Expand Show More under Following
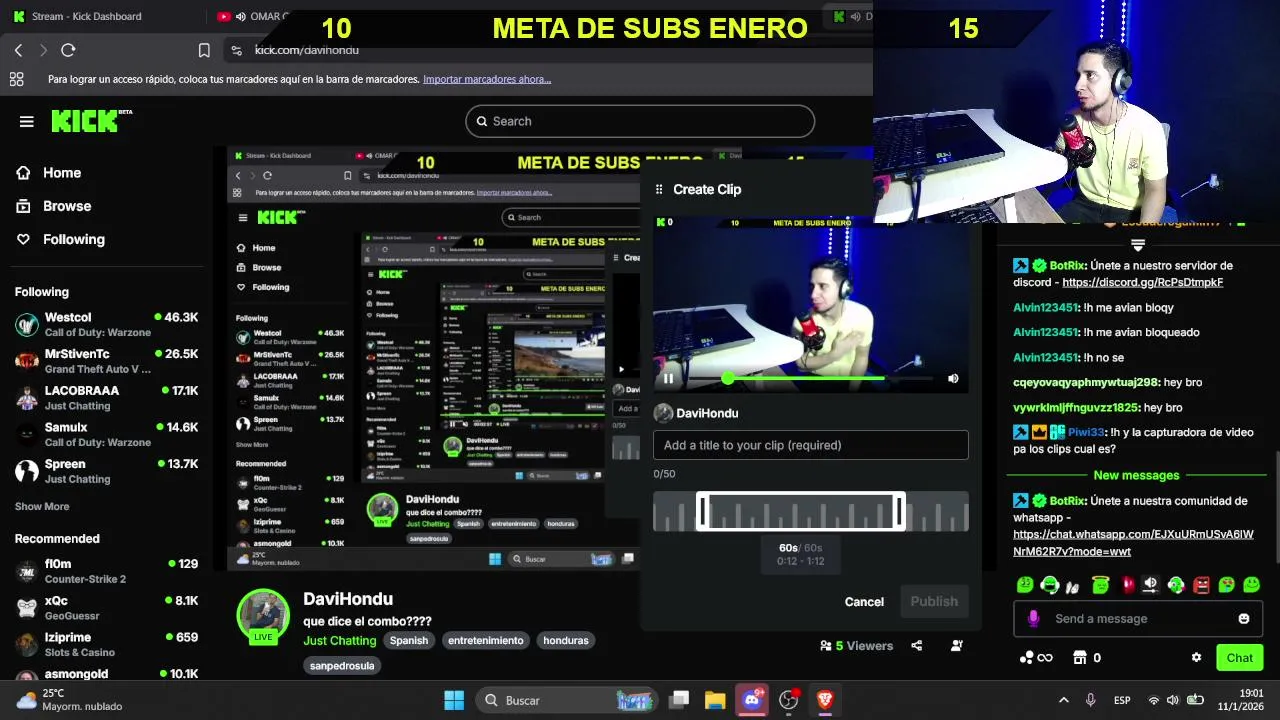Viewport: 1280px width, 720px height. (x=42, y=506)
